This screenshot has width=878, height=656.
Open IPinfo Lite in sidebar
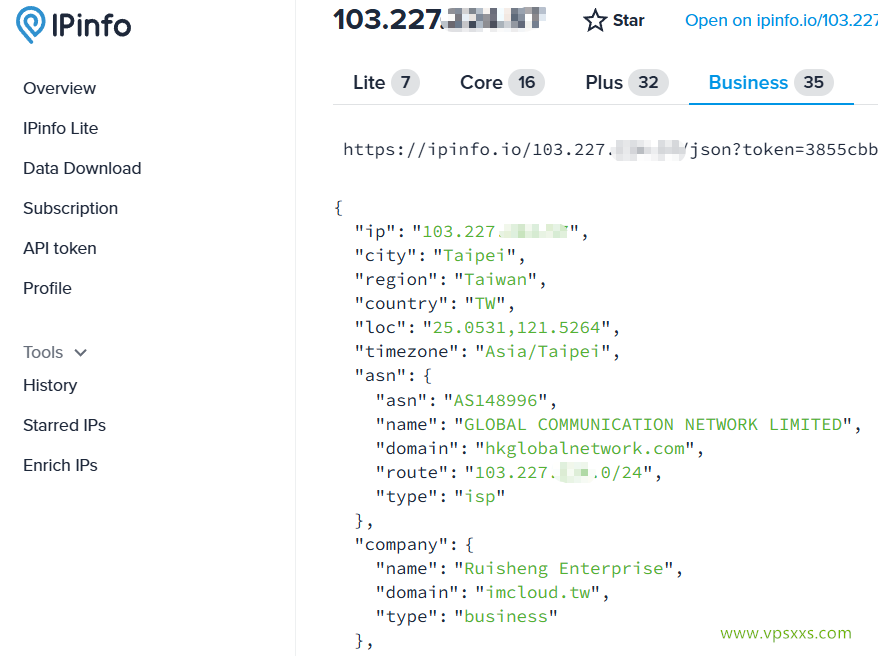click(x=61, y=128)
